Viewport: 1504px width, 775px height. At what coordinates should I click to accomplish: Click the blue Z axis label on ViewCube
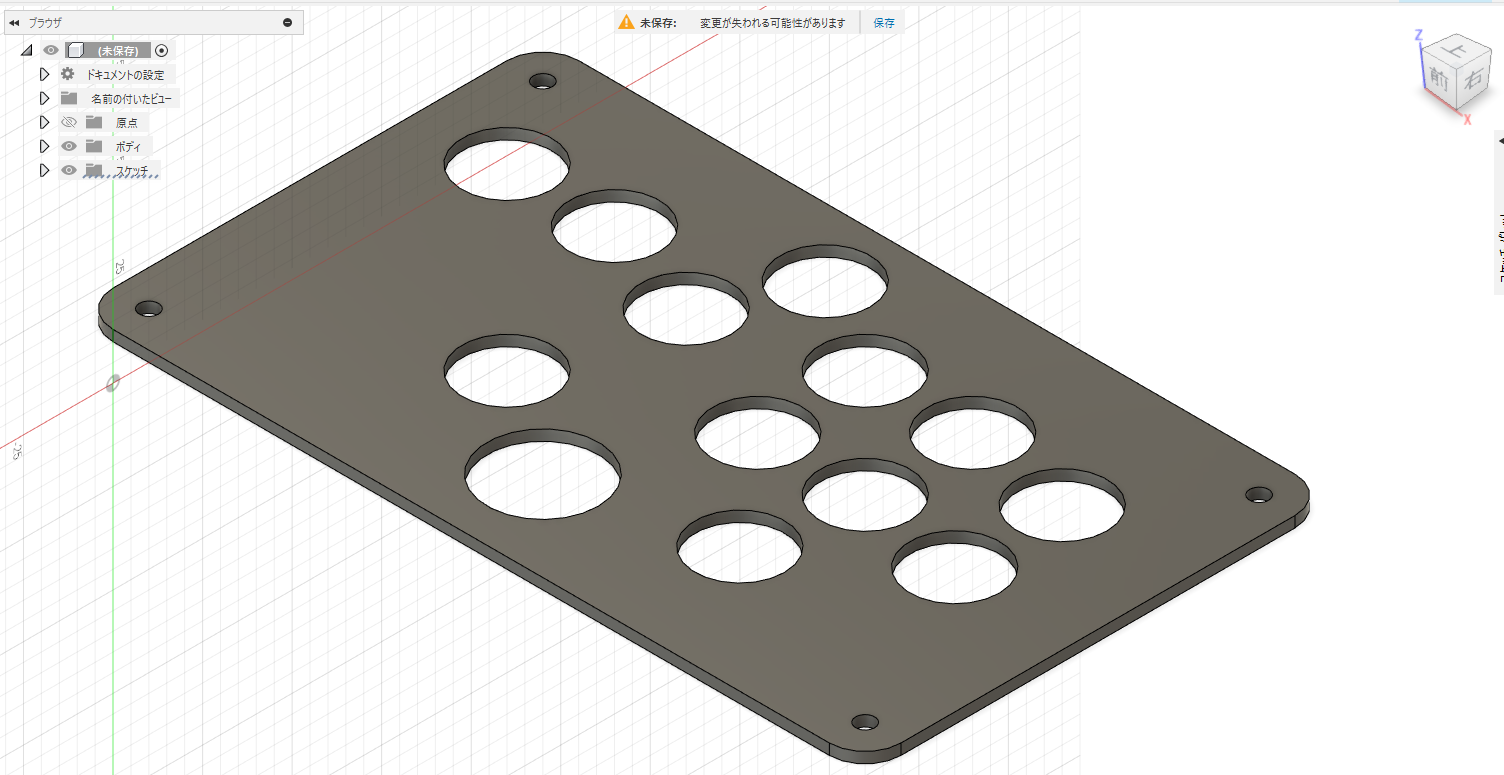1418,35
